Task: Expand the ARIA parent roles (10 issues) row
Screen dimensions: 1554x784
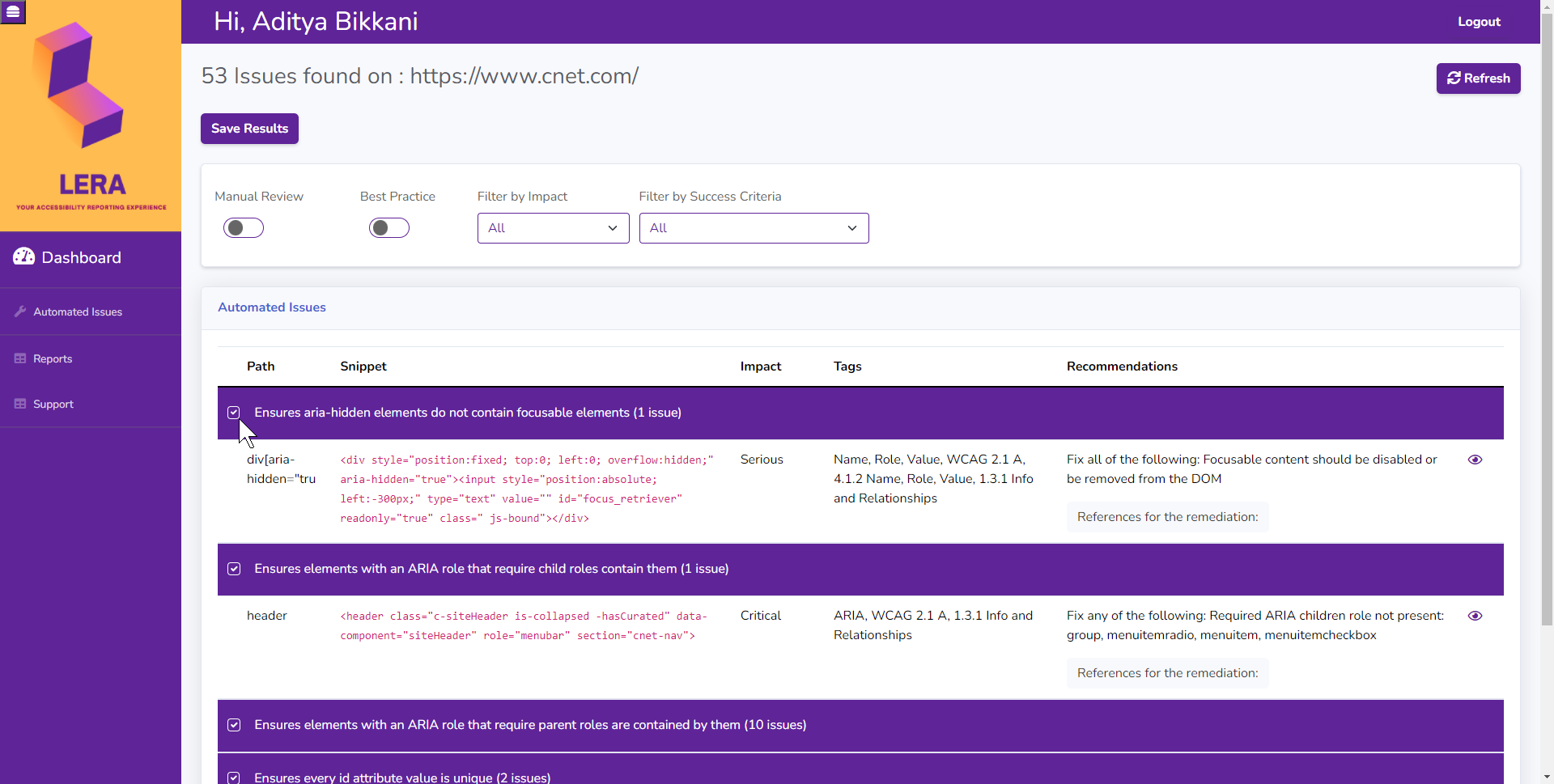Action: (x=860, y=725)
